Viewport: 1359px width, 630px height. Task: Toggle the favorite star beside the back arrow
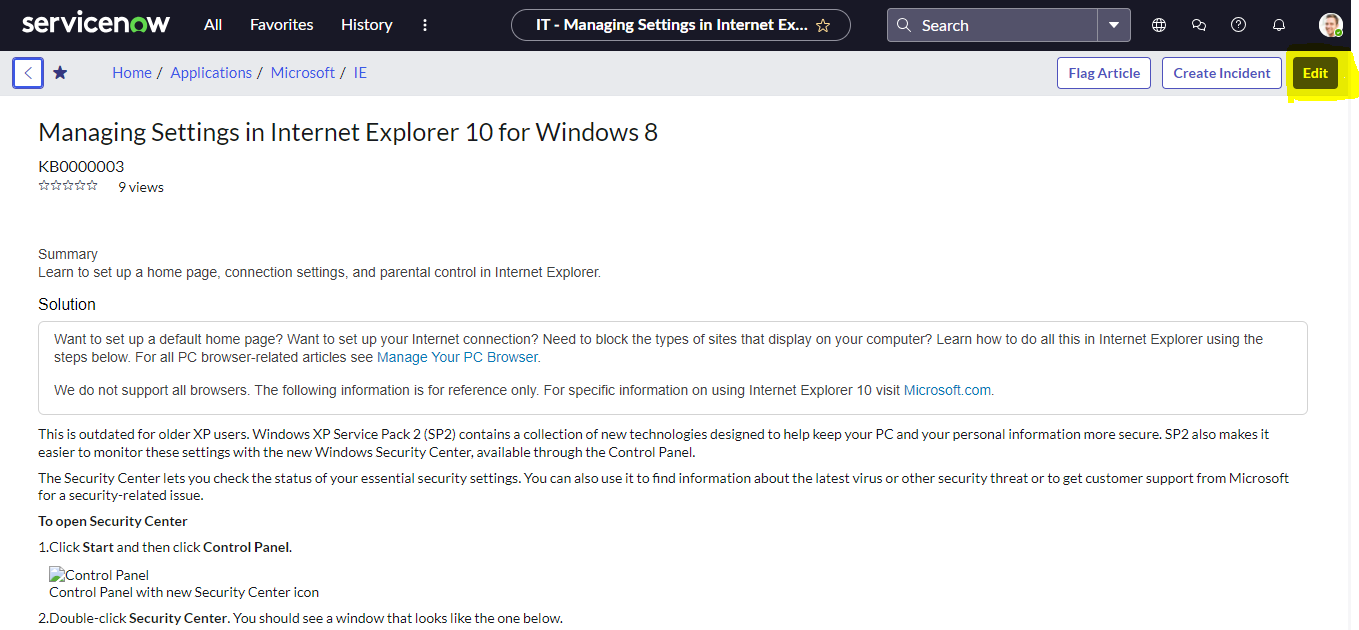[60, 72]
